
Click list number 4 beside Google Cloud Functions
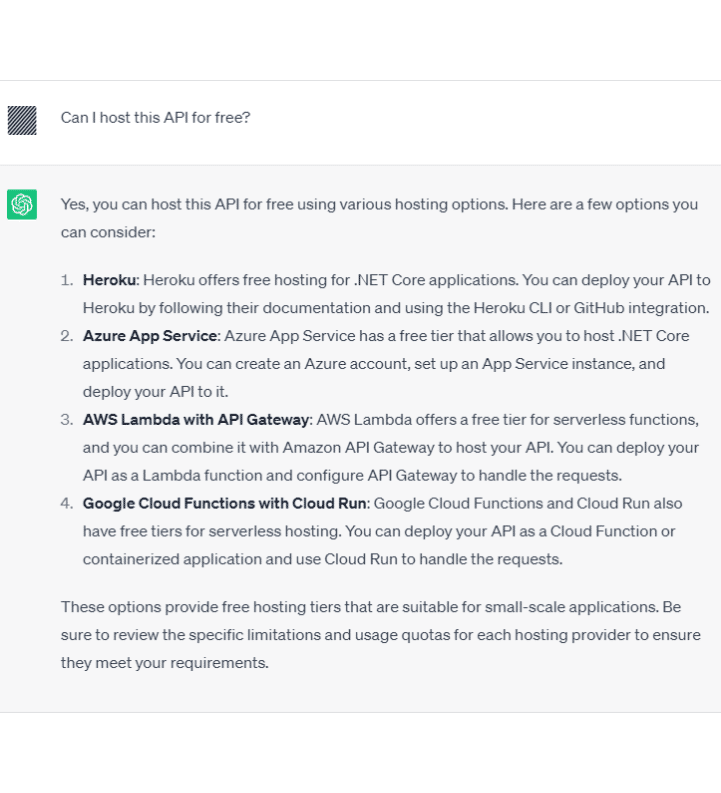tap(67, 503)
